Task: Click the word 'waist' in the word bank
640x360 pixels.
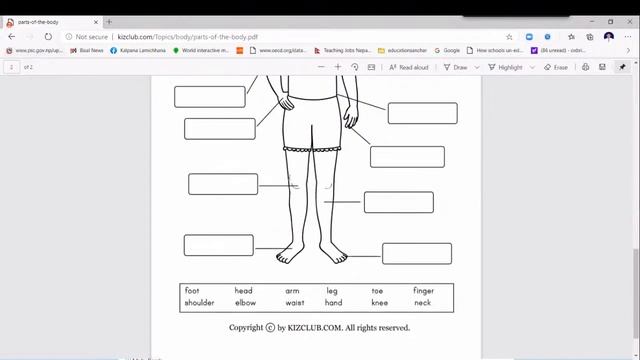Action: coord(295,302)
